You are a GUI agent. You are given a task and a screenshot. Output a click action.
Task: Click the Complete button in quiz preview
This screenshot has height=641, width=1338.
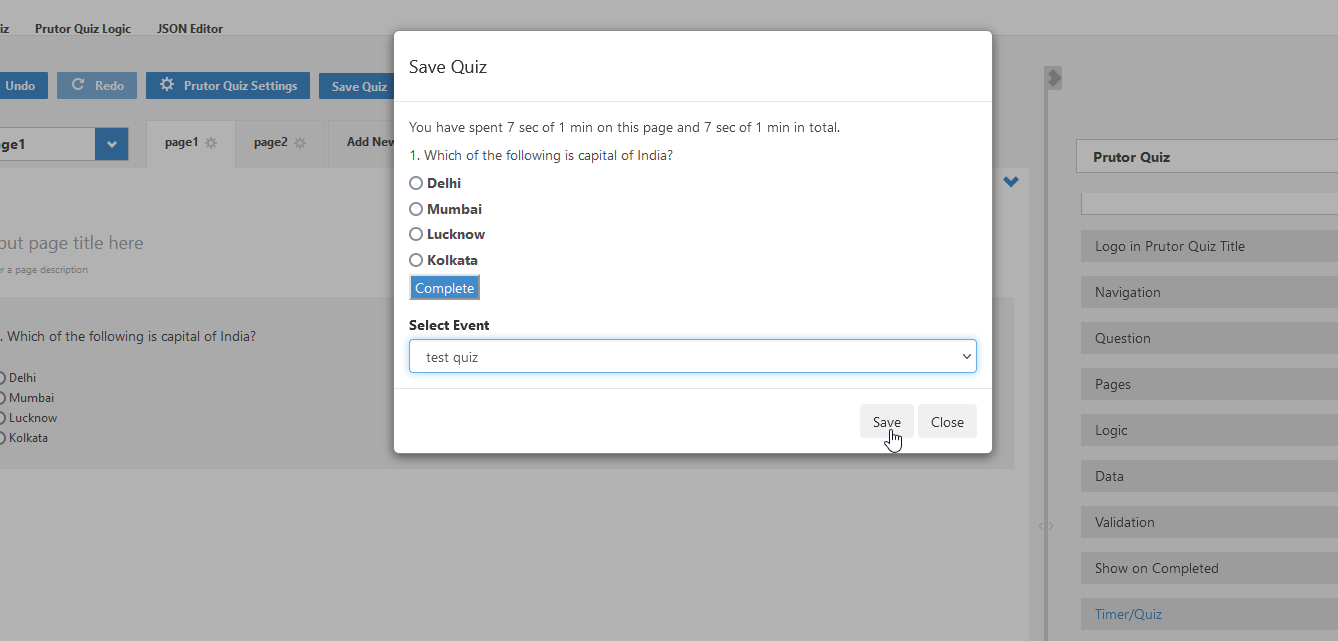[x=444, y=288]
